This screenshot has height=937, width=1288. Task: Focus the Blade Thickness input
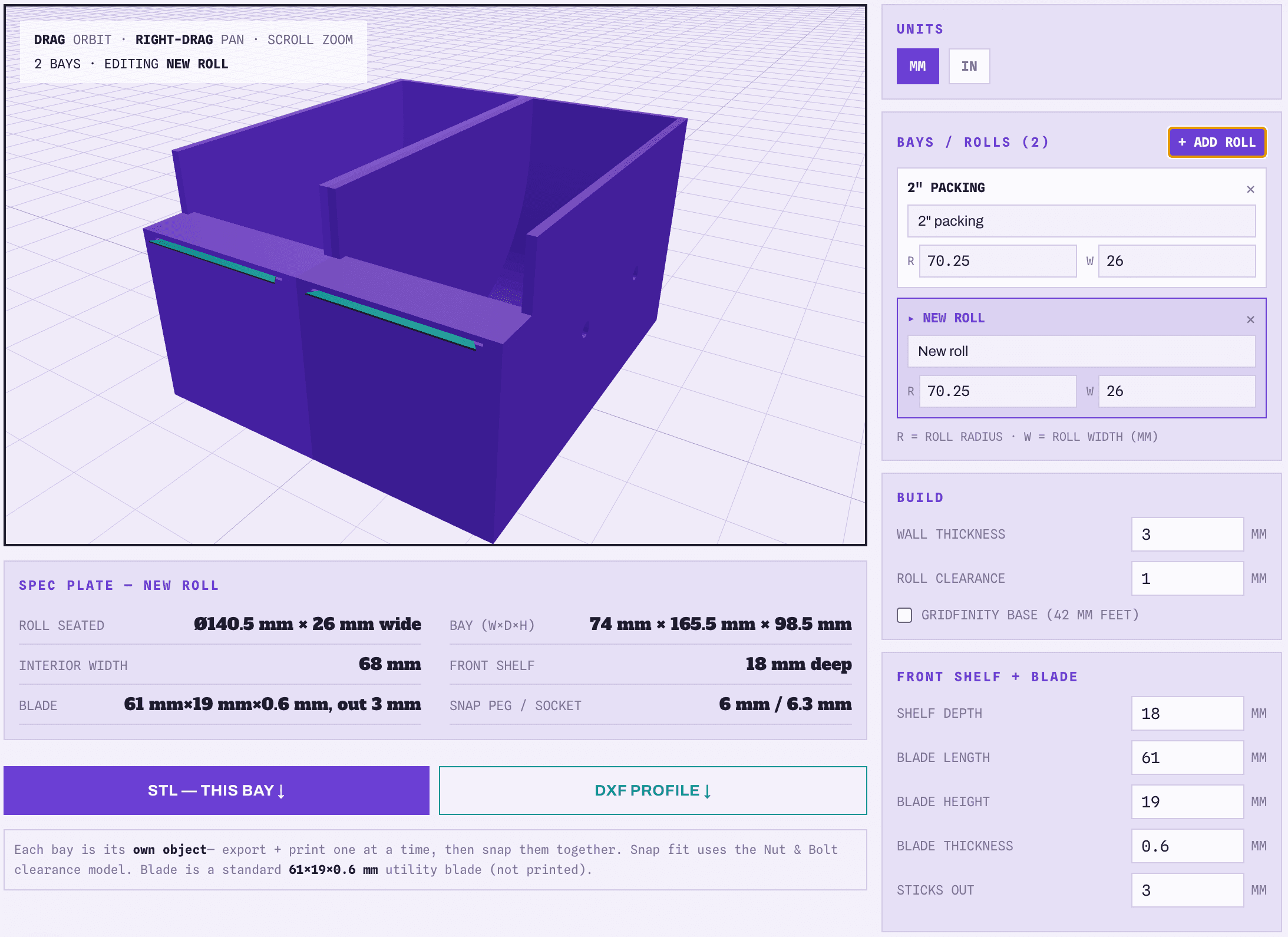tap(1187, 846)
